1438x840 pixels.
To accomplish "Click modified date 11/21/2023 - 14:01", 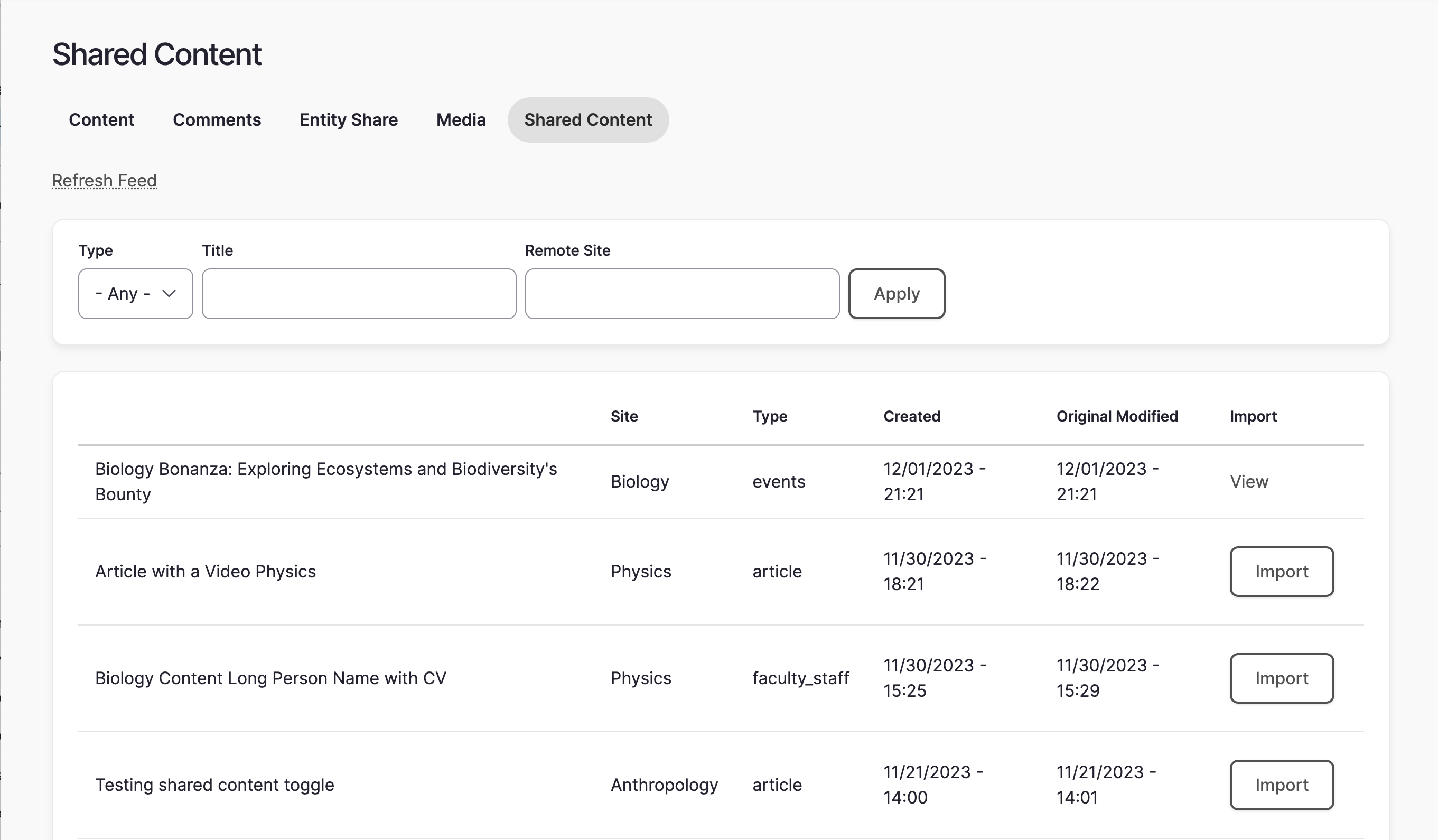I will [1106, 785].
